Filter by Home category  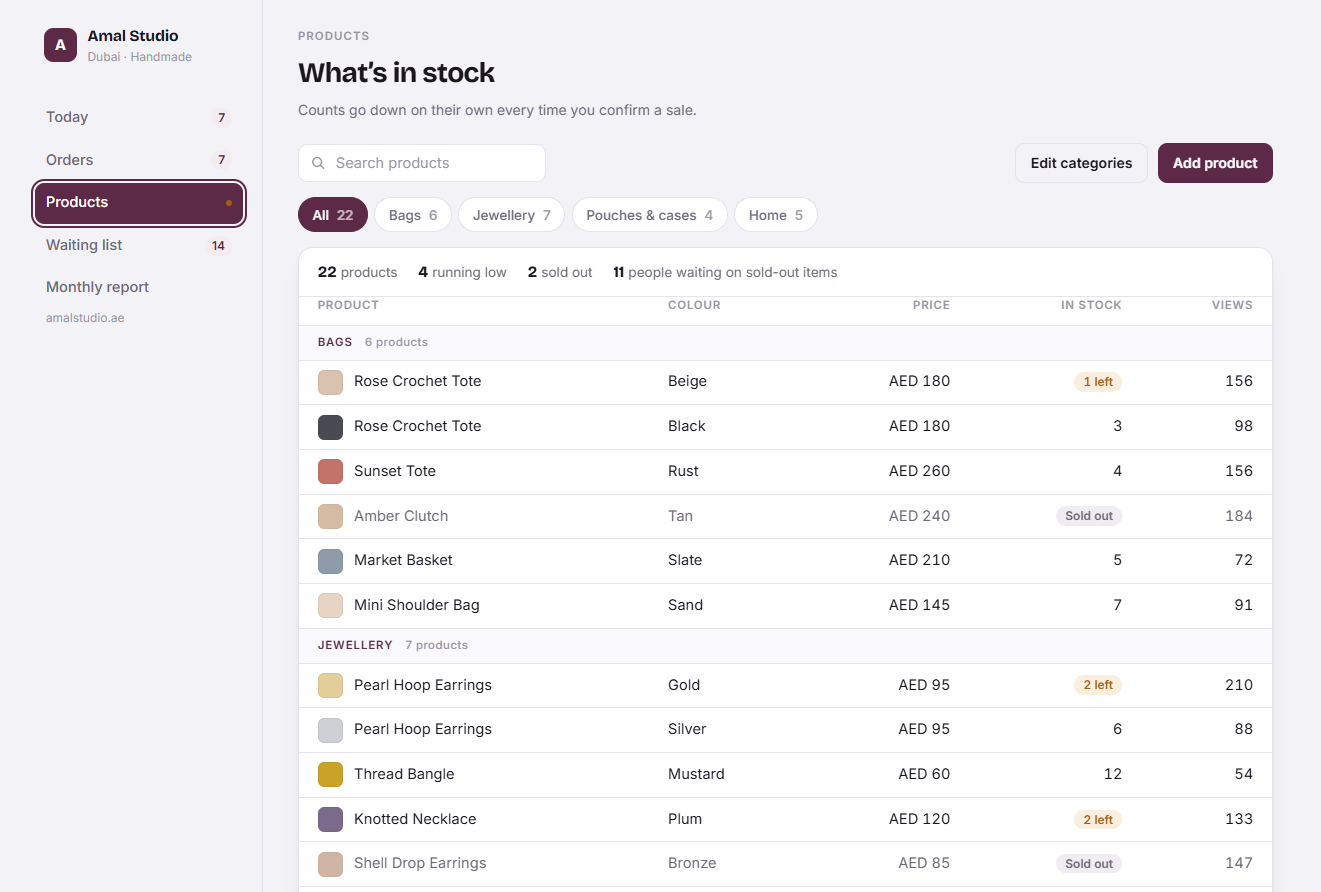coord(776,215)
